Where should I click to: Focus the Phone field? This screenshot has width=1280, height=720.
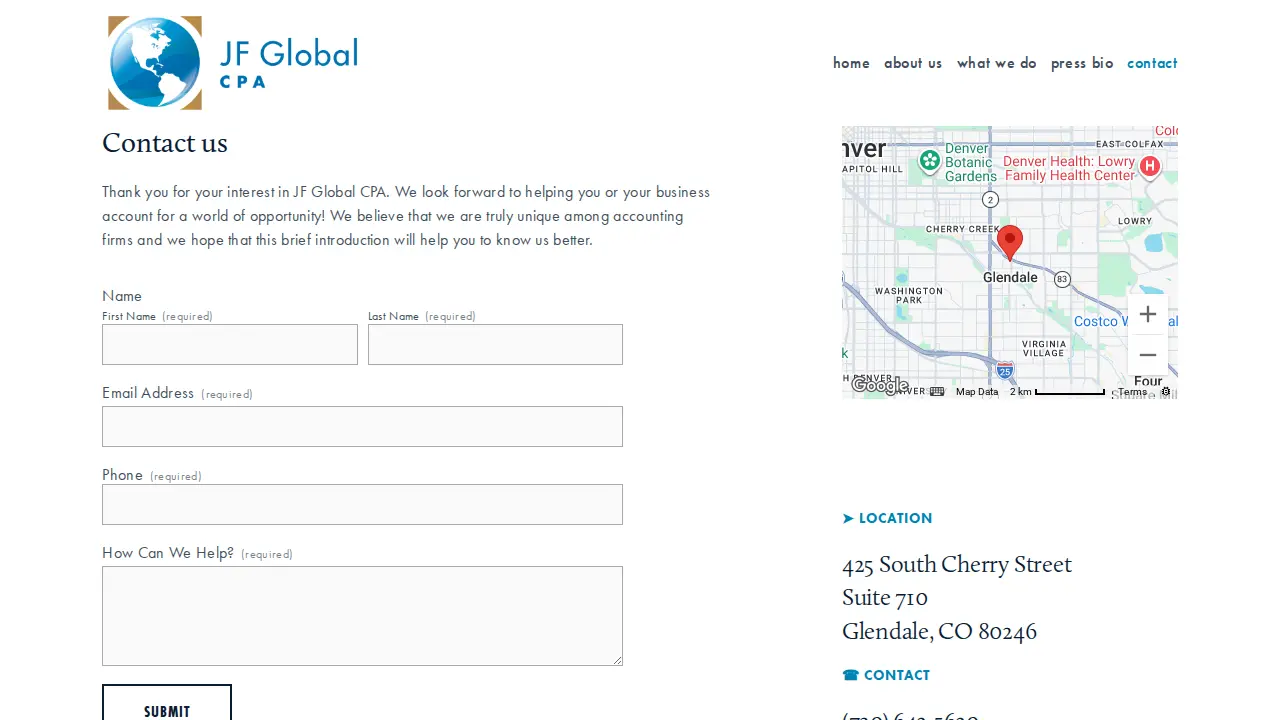362,504
